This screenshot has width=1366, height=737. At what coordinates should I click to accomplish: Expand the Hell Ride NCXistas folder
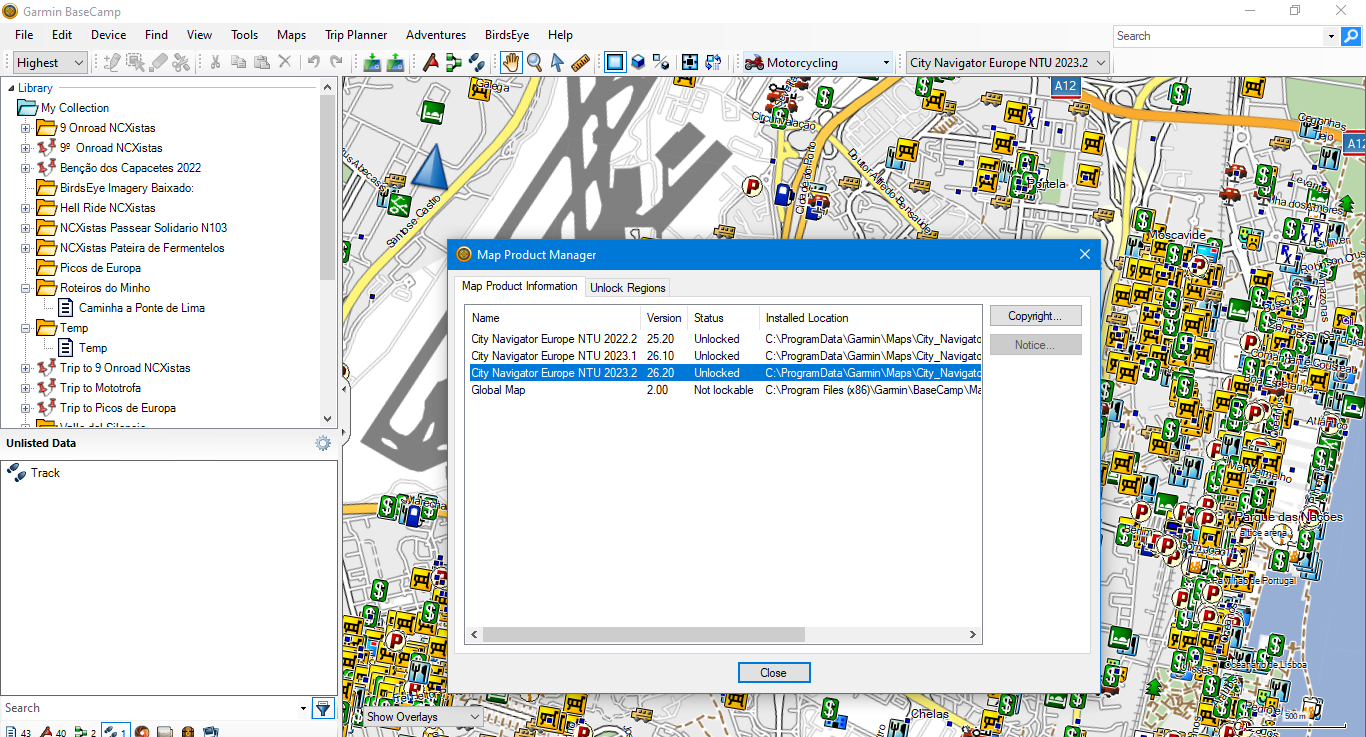[26, 208]
